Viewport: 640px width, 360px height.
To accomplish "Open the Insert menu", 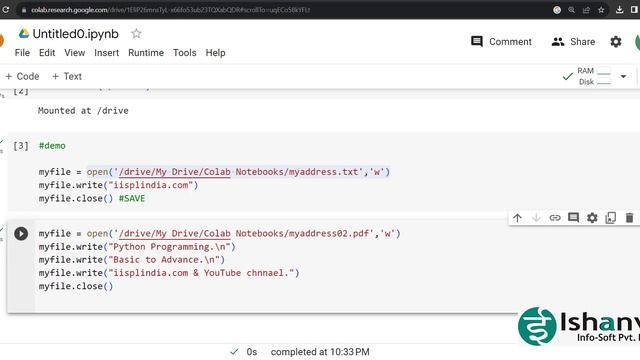I will [x=107, y=53].
